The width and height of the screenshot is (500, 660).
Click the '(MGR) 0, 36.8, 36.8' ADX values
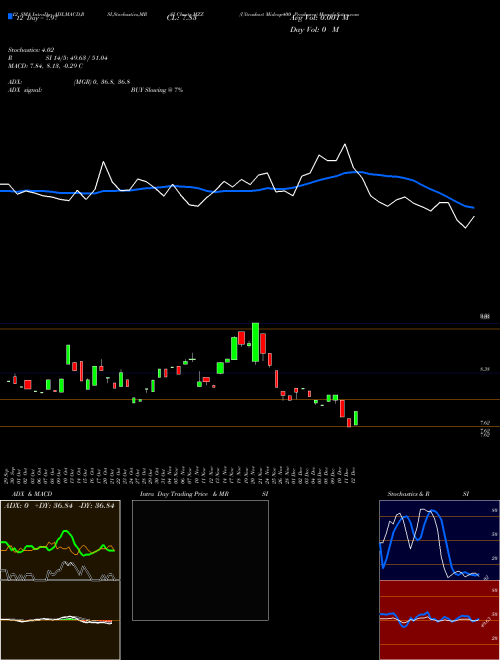(102, 82)
